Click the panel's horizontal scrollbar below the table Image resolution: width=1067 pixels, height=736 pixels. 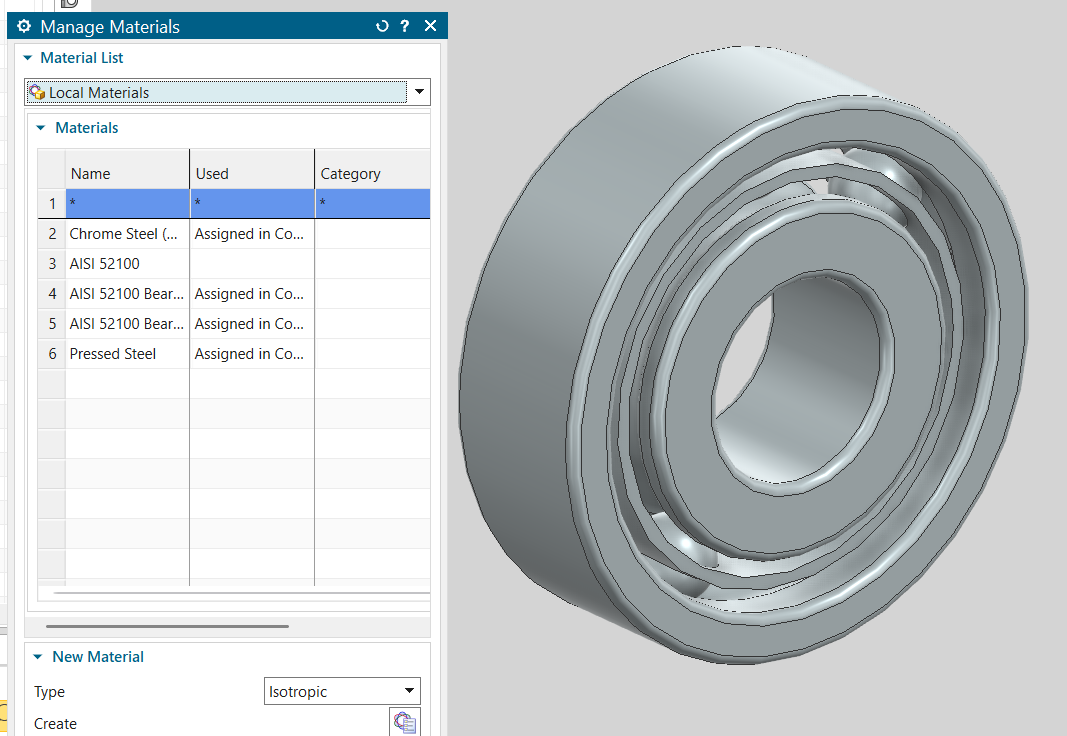(x=167, y=627)
